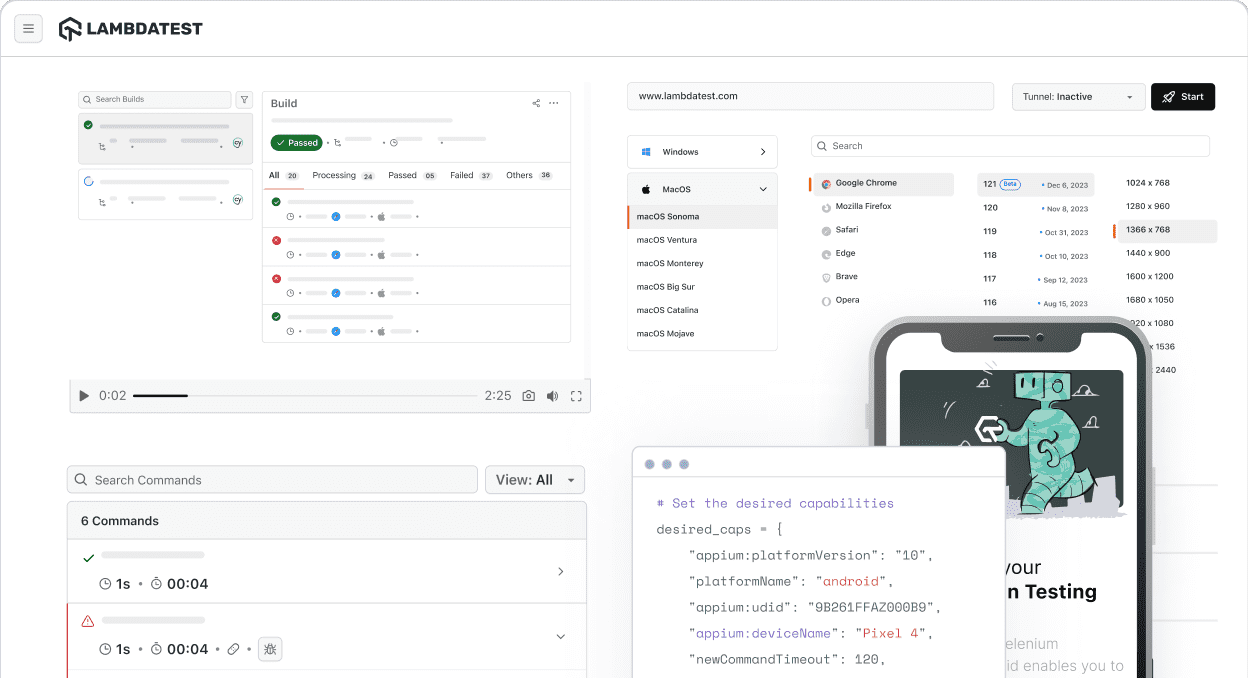The image size is (1248, 678).
Task: Mute the video player audio
Action: 552,395
